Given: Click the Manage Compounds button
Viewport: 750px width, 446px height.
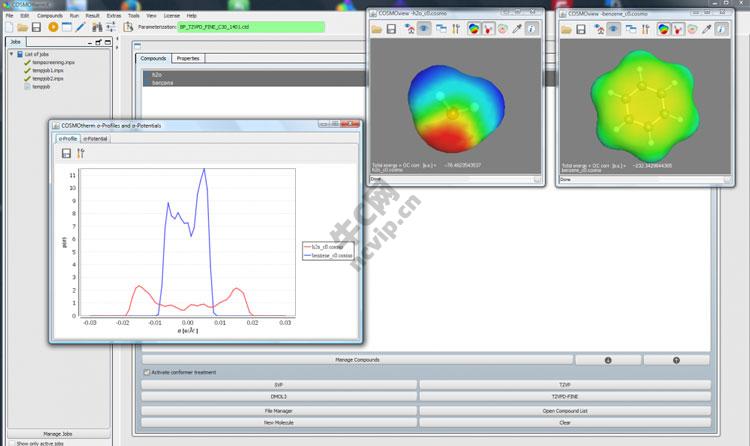Looking at the screenshot, I should coord(357,360).
